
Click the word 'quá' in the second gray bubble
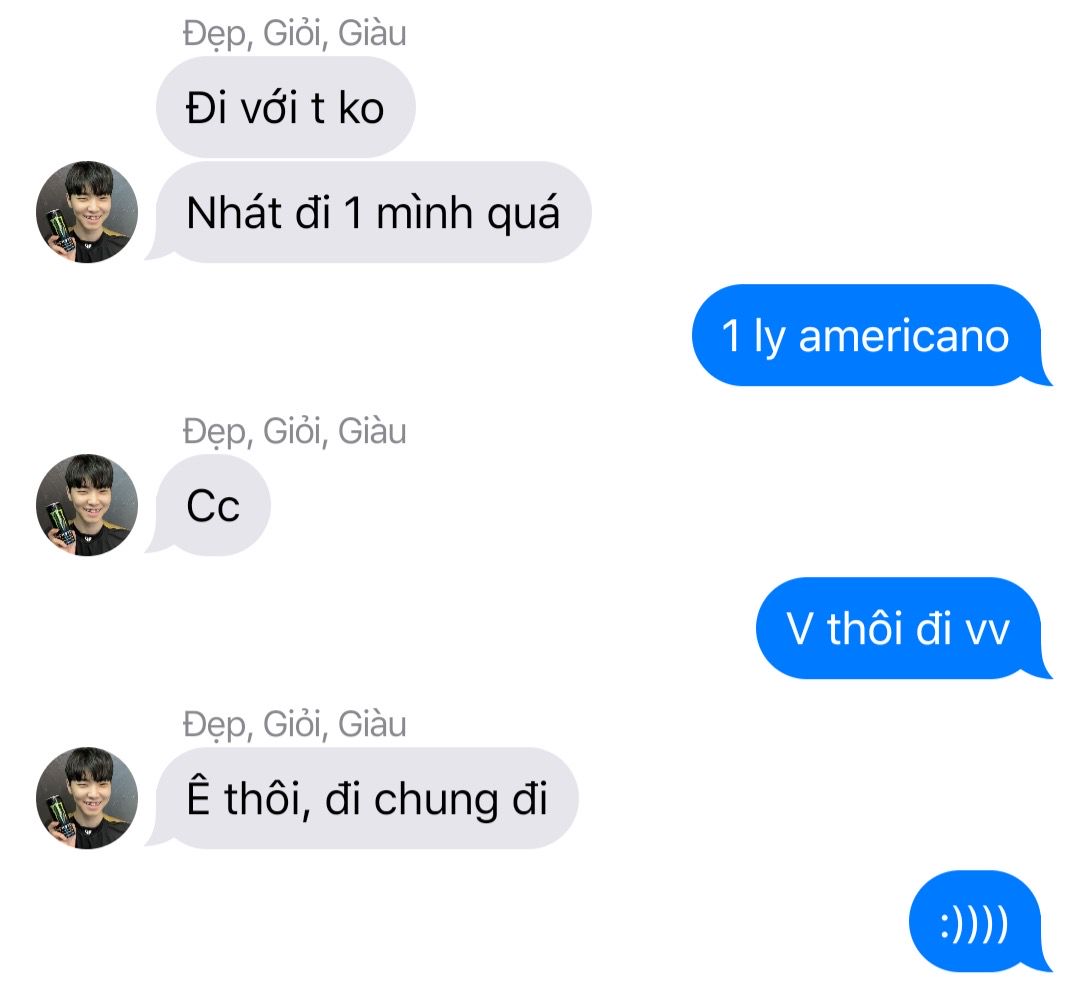pos(523,214)
